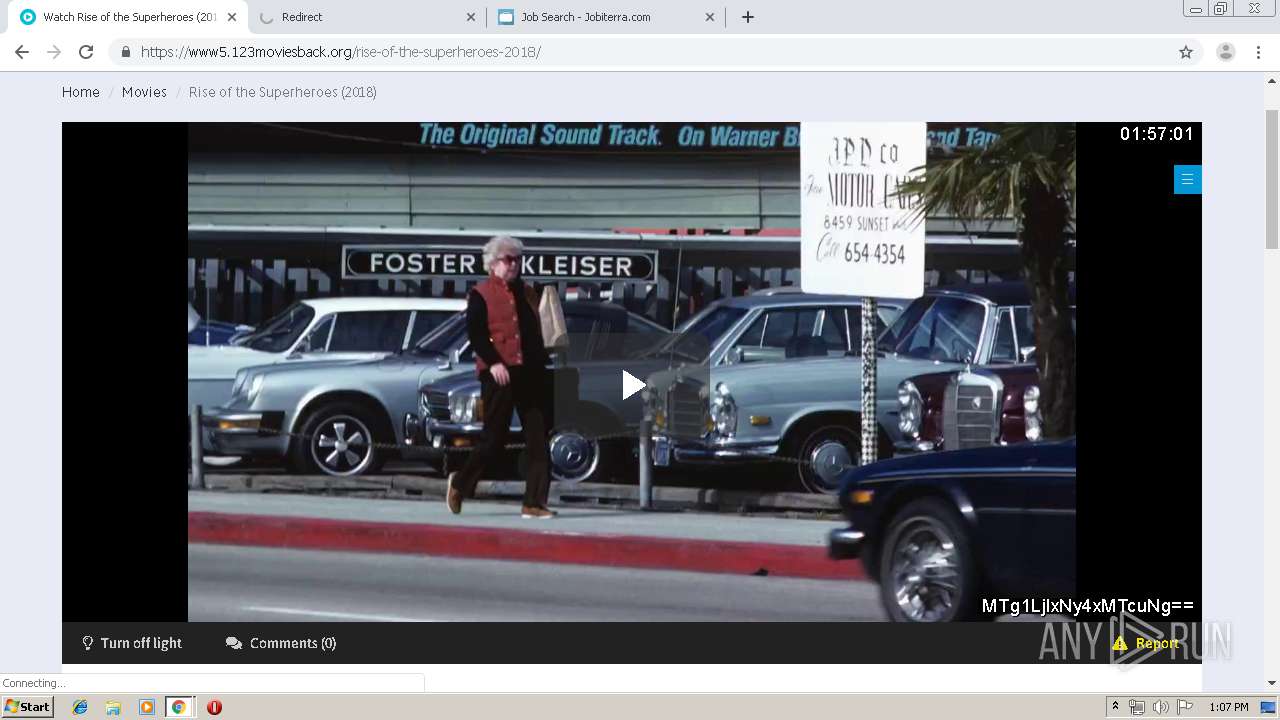This screenshot has width=1280, height=720.
Task: Go to Movies breadcrumb
Action: 144,92
